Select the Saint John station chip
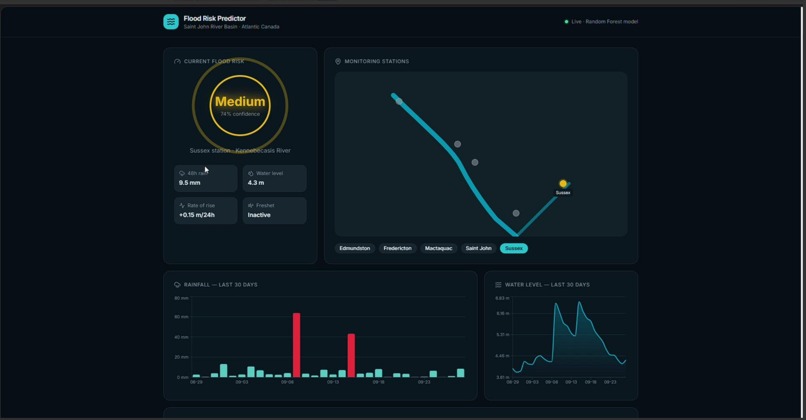The image size is (806, 420). coord(479,248)
